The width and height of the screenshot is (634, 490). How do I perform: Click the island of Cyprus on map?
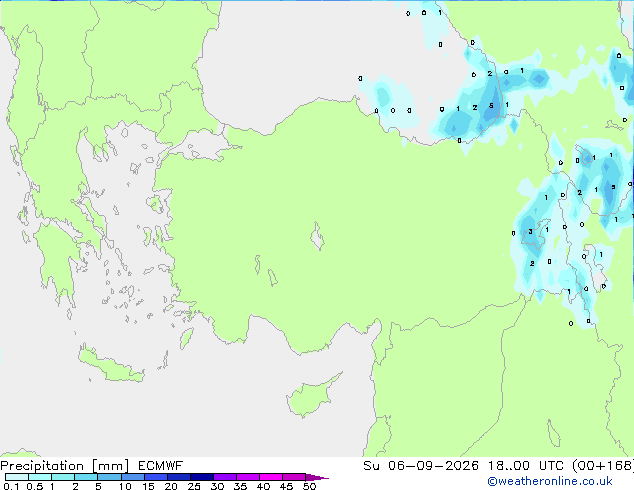[312, 396]
